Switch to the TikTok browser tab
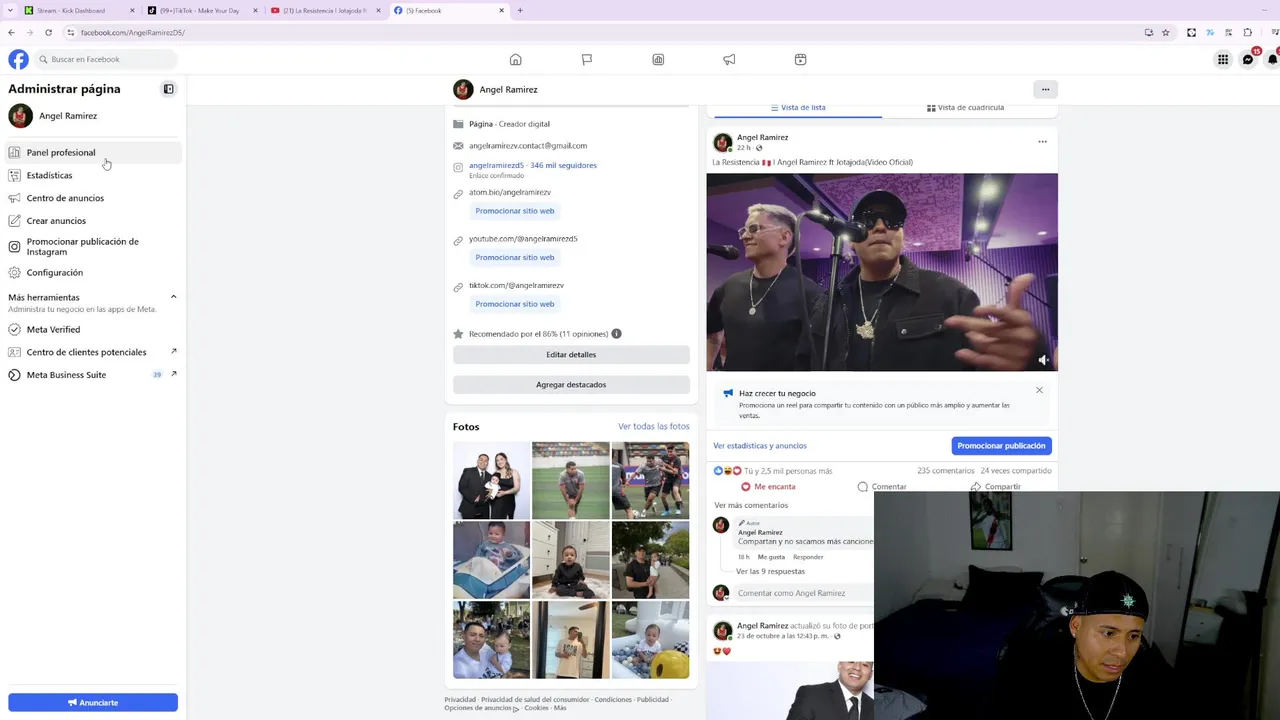The height and width of the screenshot is (720, 1280). click(x=200, y=10)
